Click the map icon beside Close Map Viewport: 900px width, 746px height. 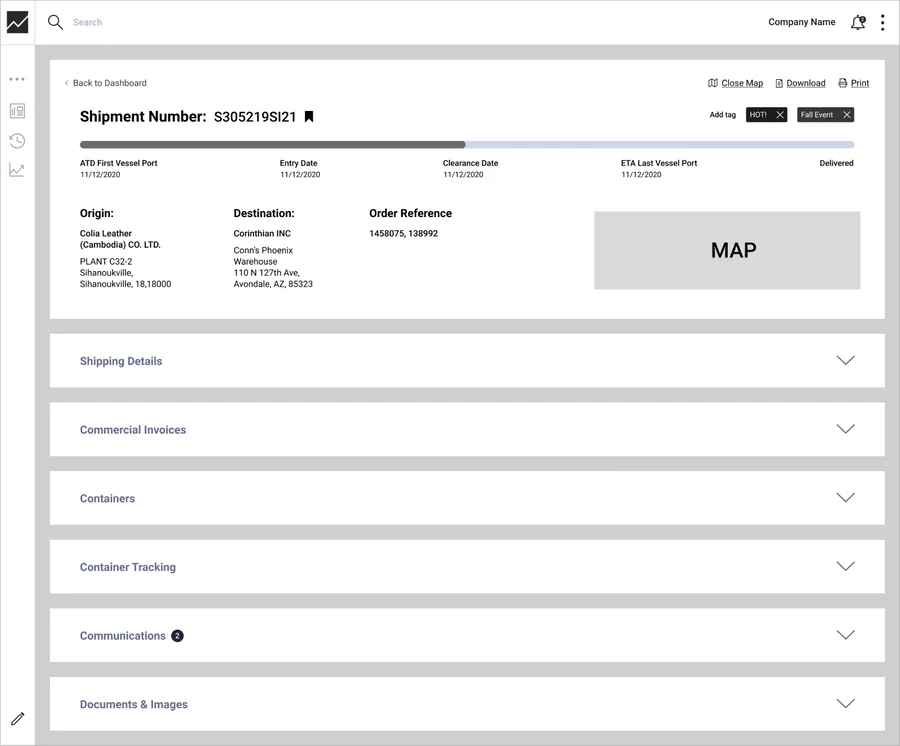coord(713,83)
